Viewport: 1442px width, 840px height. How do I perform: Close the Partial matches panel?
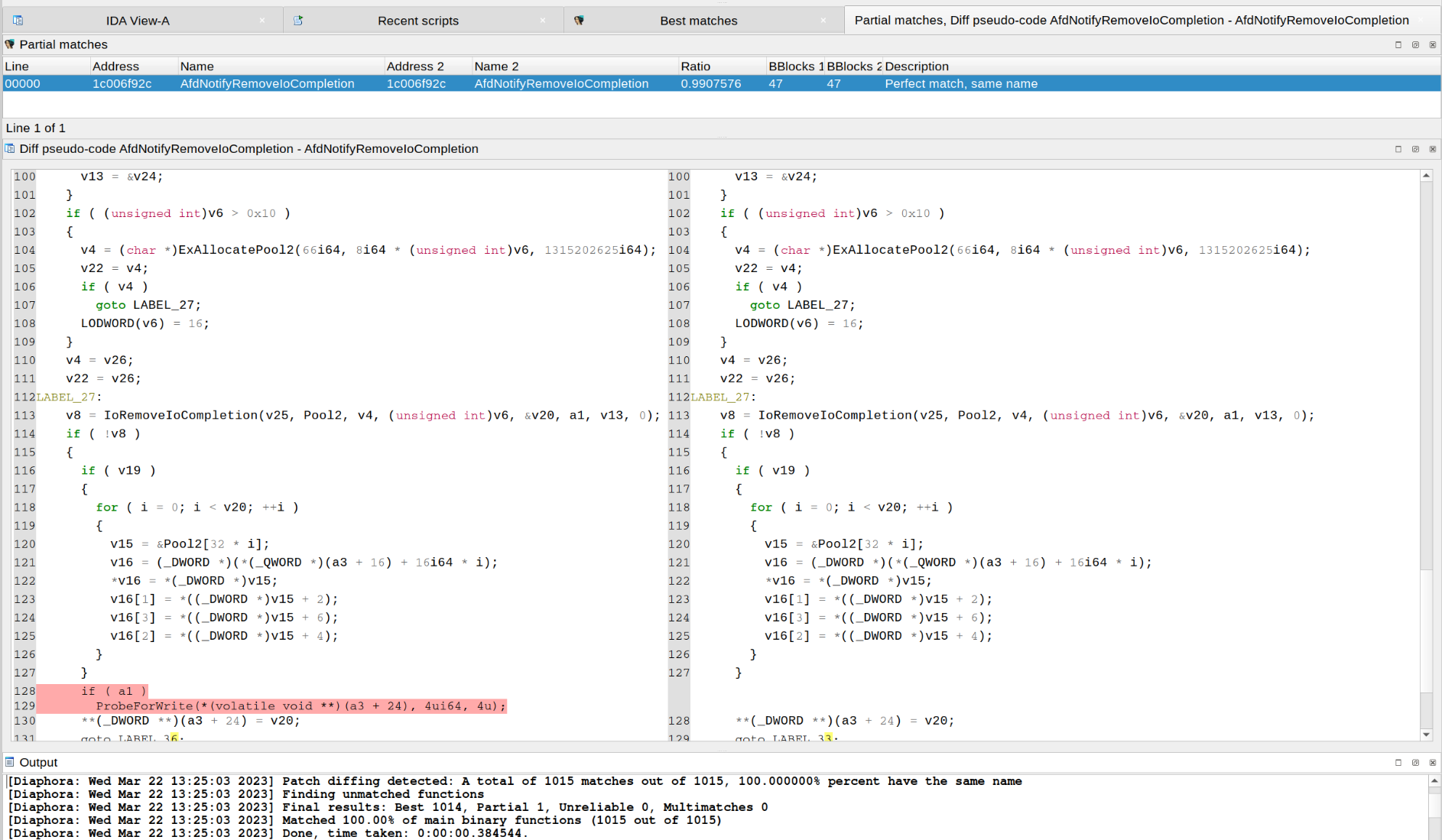1432,45
